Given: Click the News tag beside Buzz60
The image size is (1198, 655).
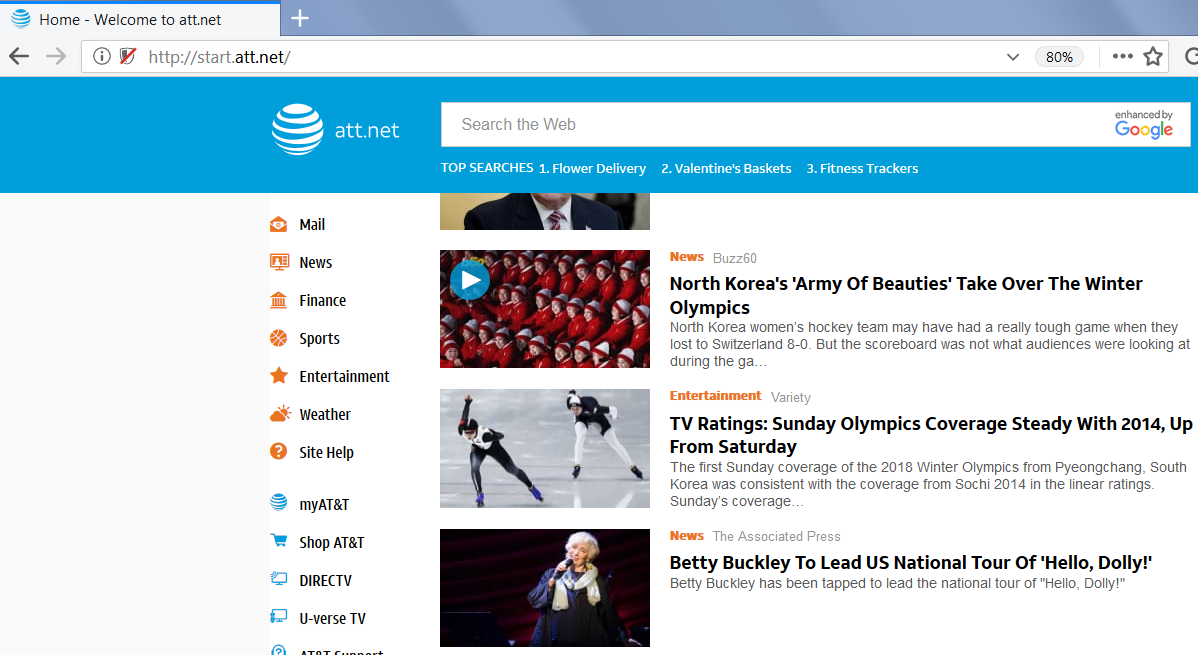Looking at the screenshot, I should pyautogui.click(x=687, y=257).
